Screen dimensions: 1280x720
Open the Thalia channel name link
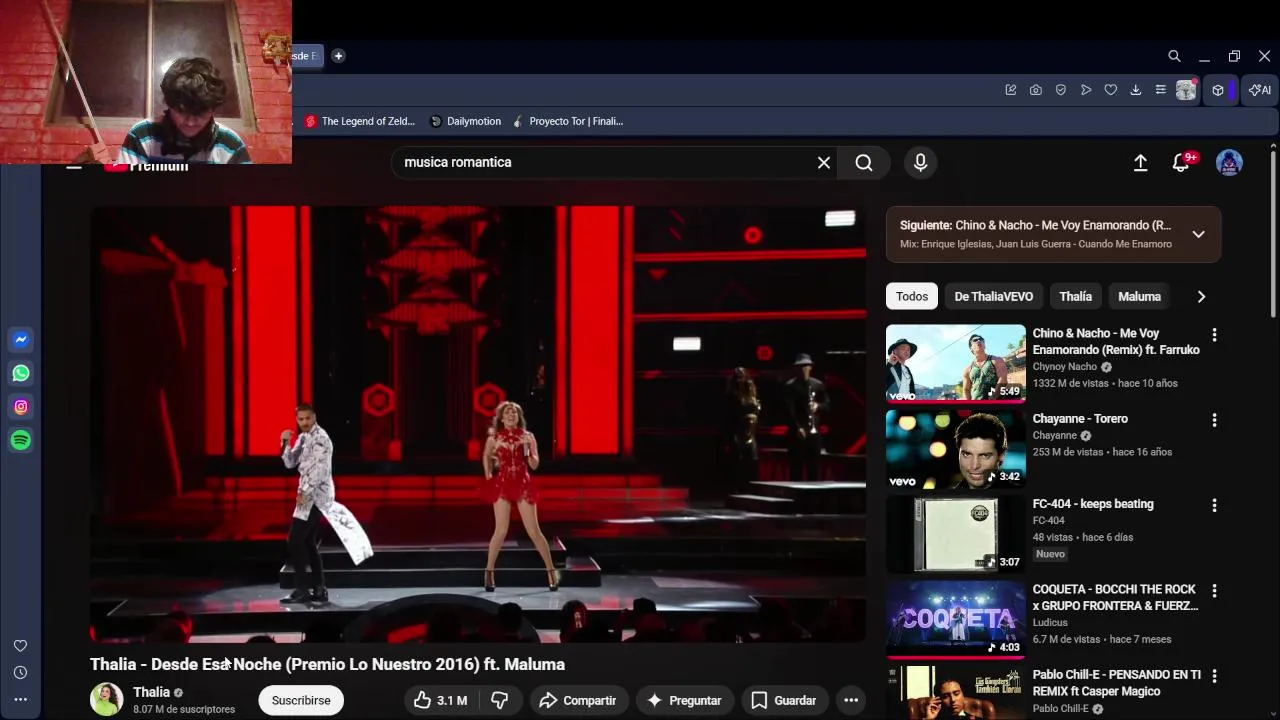pos(151,692)
